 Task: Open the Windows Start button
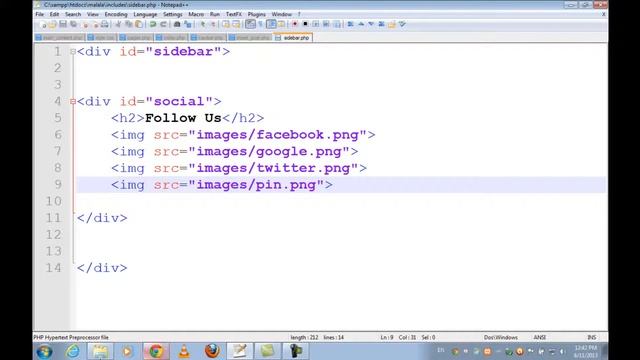(x=44, y=351)
